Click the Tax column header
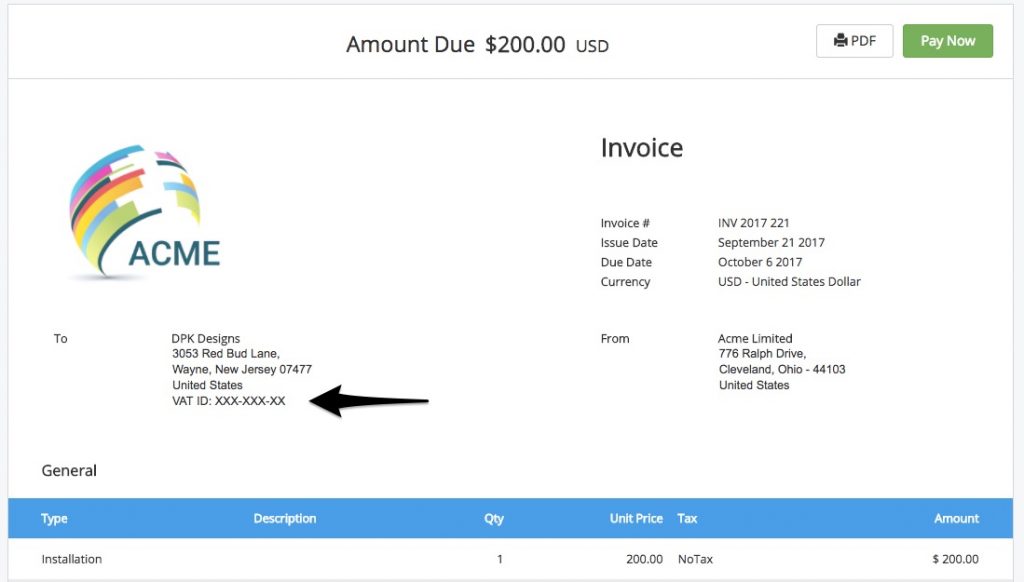The height and width of the screenshot is (582, 1024). click(x=687, y=518)
